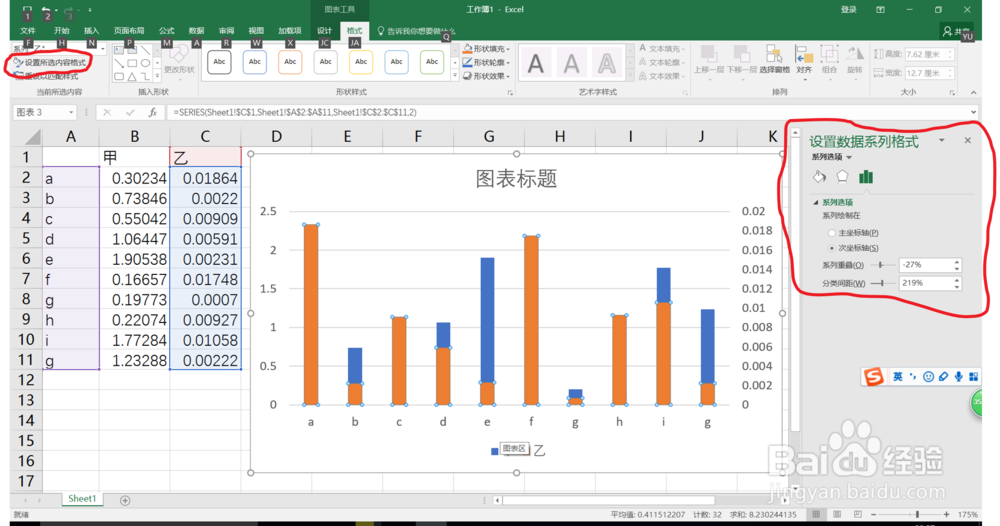Select Secondary Axis (次坐标轴) radio button
The image size is (1000, 526).
pyautogui.click(x=832, y=248)
